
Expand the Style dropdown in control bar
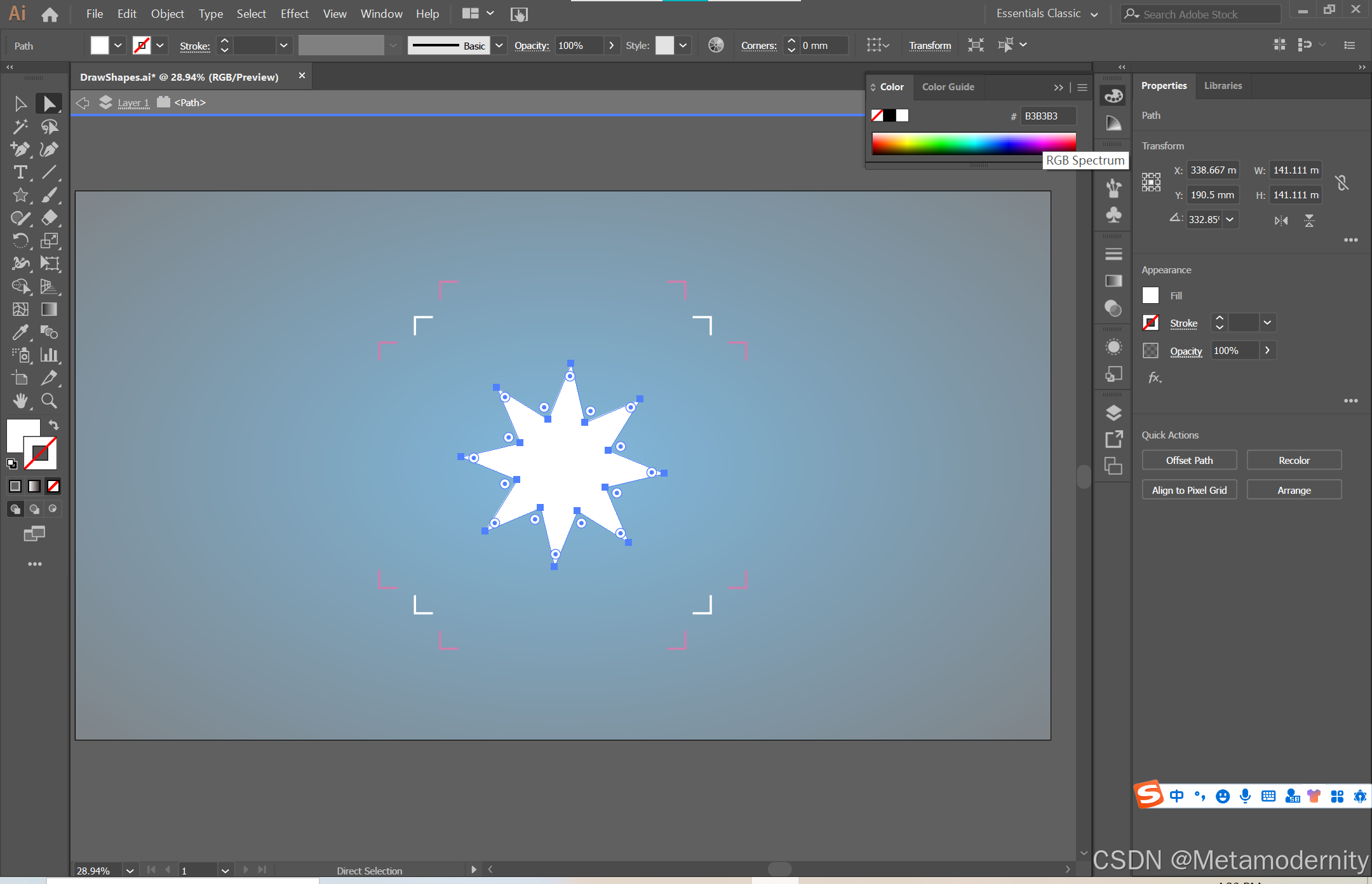[x=683, y=46]
